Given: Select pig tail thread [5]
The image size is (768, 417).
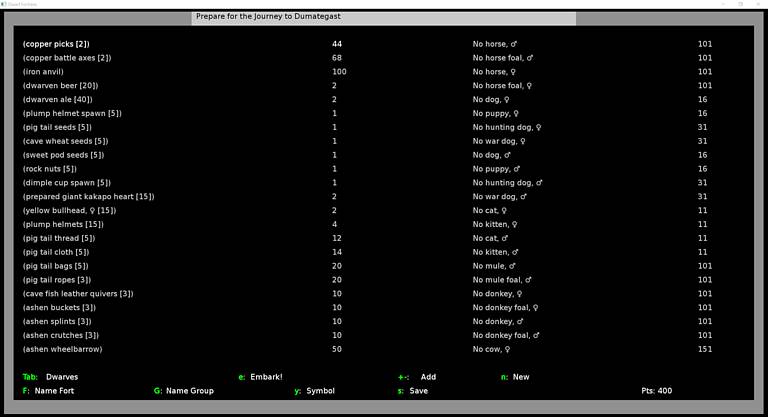Looking at the screenshot, I should 59,238.
